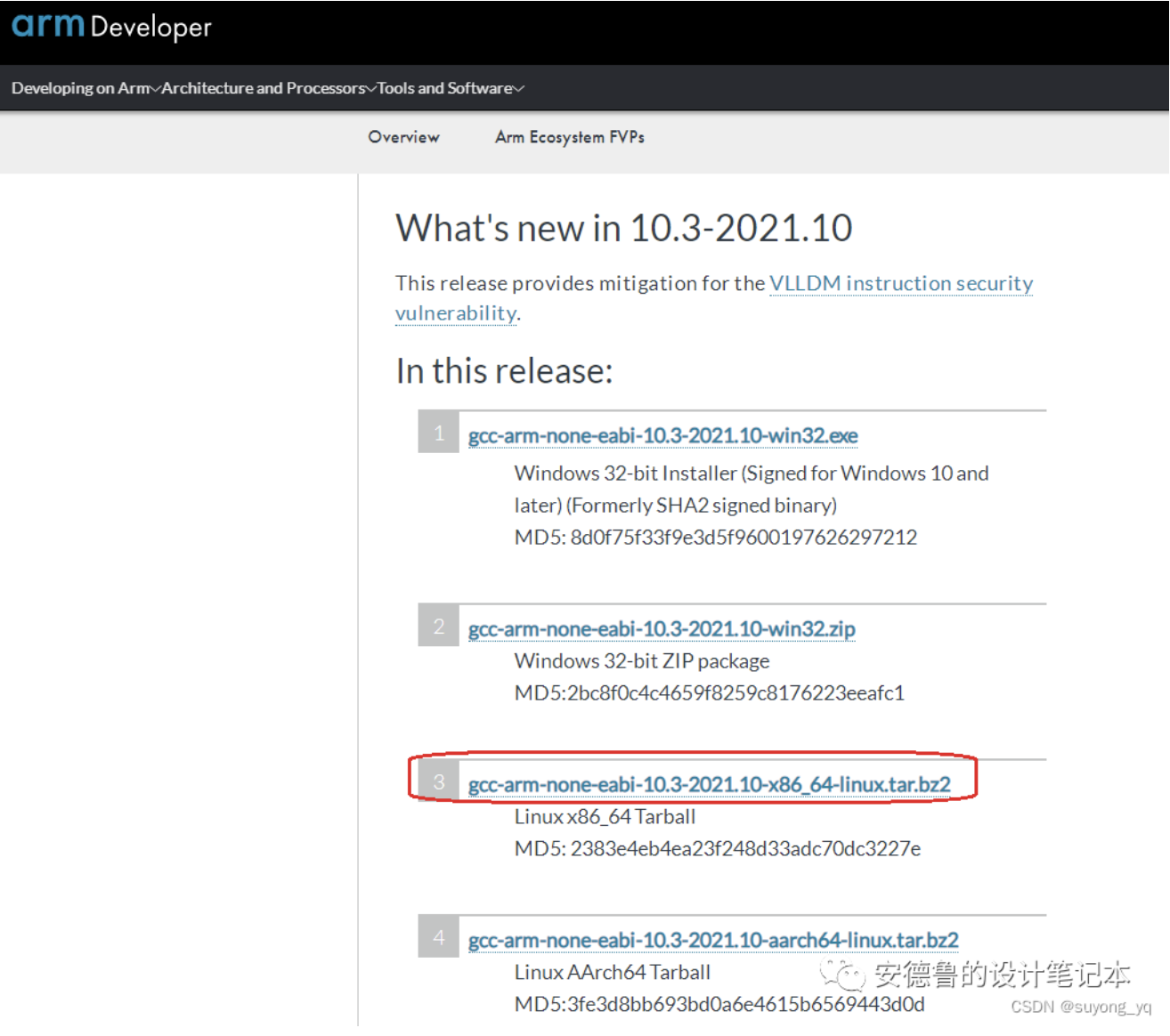Download the x86_64-linux.tar.bz2 package
The height and width of the screenshot is (1036, 1170).
click(710, 784)
